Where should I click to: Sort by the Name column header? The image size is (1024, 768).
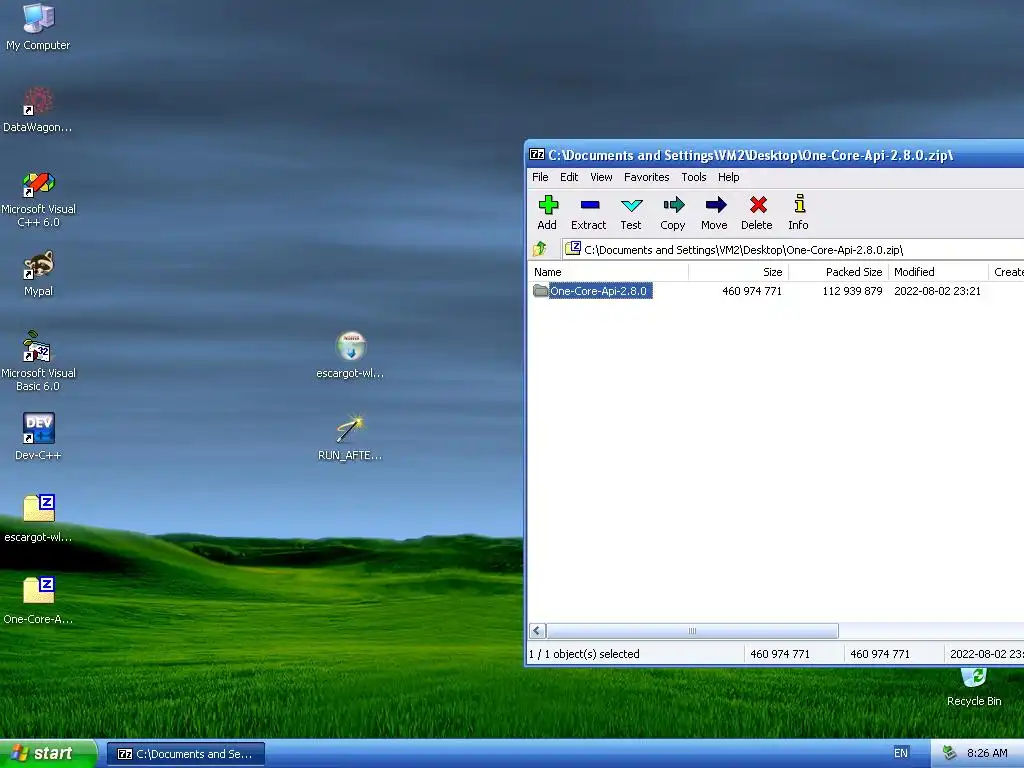coord(608,272)
